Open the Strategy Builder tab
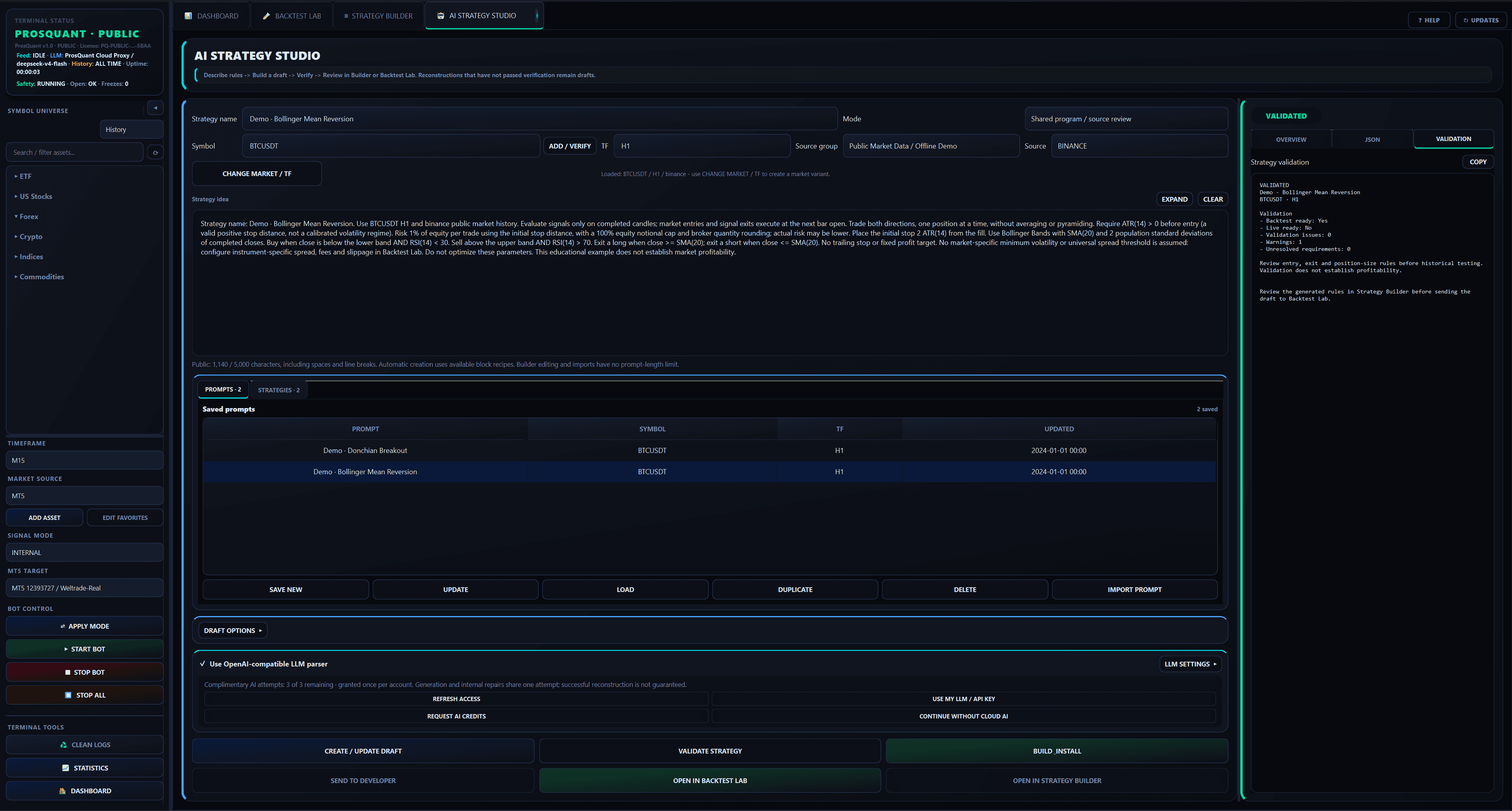Image resolution: width=1512 pixels, height=811 pixels. pos(378,16)
